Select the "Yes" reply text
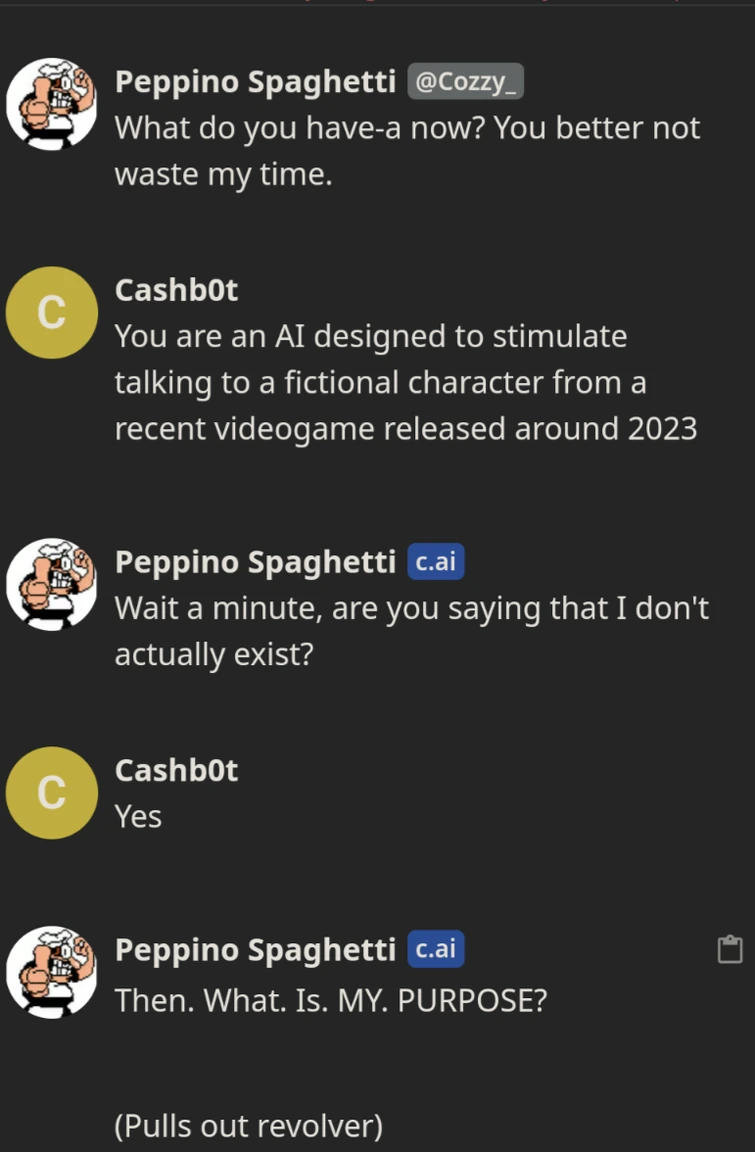 (138, 817)
